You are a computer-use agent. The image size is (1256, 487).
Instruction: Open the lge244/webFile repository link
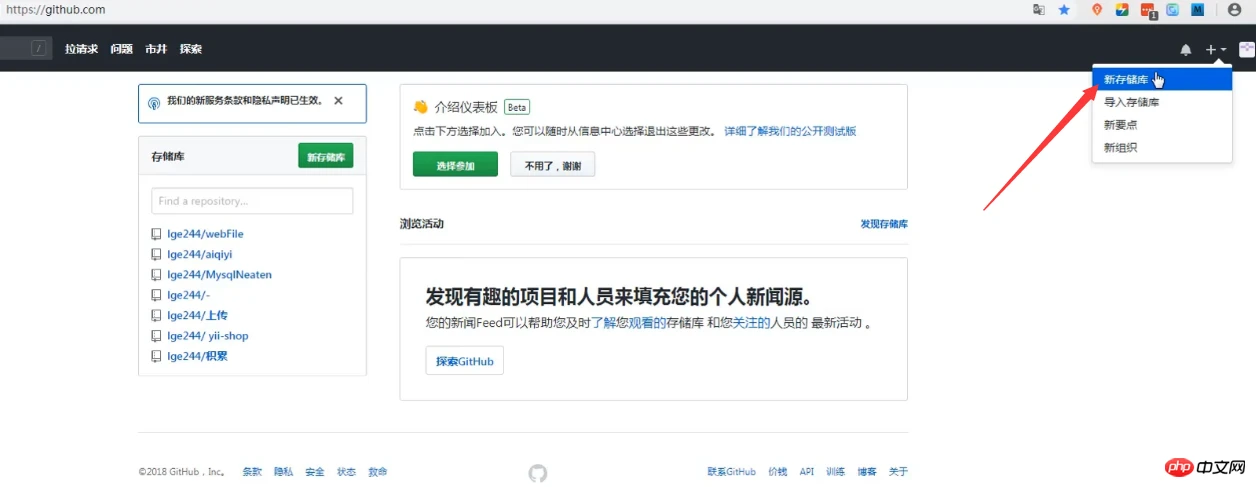[205, 234]
